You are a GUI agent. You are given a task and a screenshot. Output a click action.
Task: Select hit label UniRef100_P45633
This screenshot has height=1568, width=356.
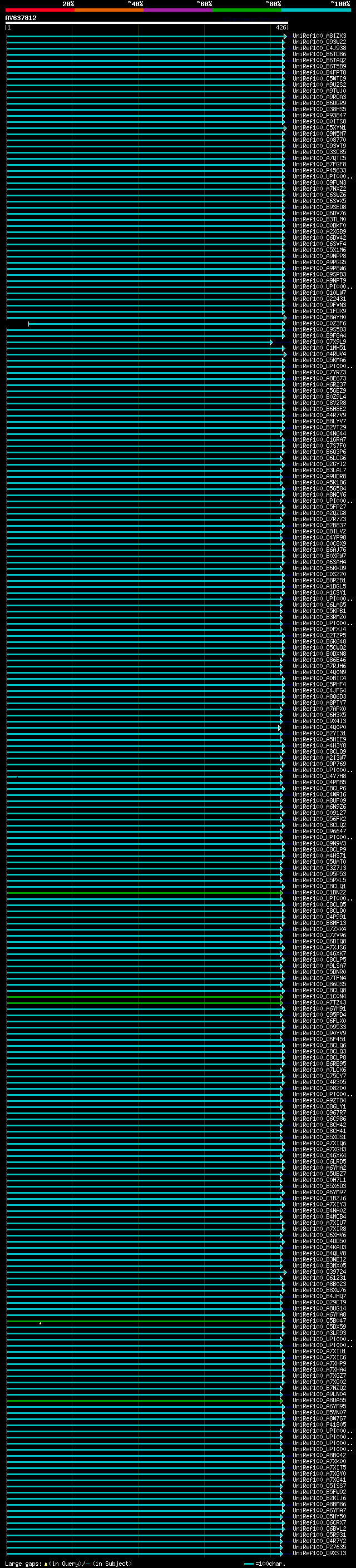point(319,170)
